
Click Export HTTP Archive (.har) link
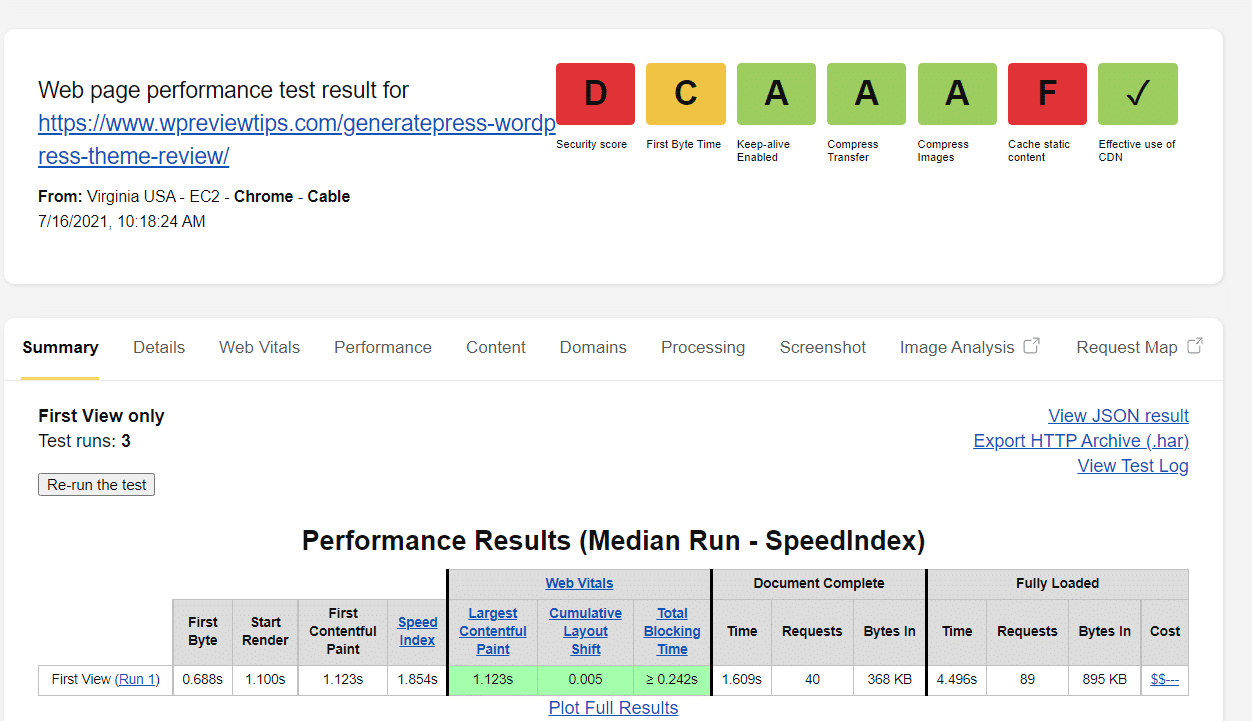[x=1080, y=441]
